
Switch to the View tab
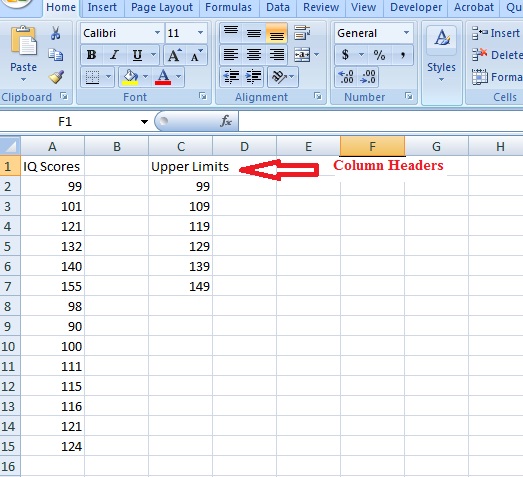pyautogui.click(x=363, y=7)
